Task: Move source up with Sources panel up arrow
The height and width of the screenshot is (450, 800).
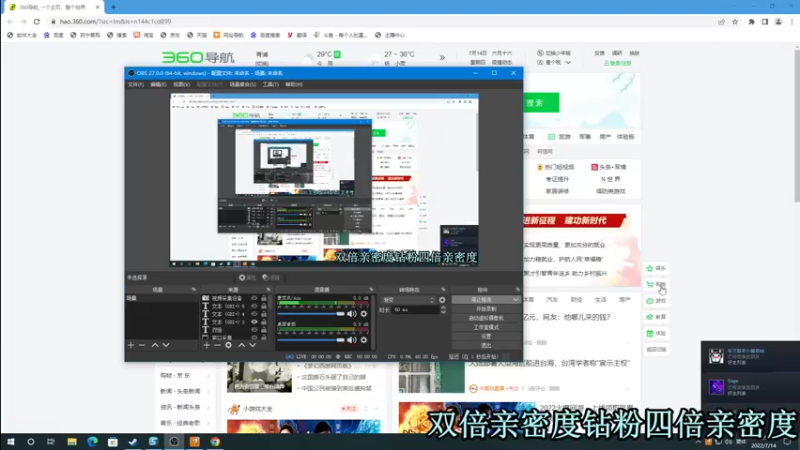Action: (x=241, y=345)
